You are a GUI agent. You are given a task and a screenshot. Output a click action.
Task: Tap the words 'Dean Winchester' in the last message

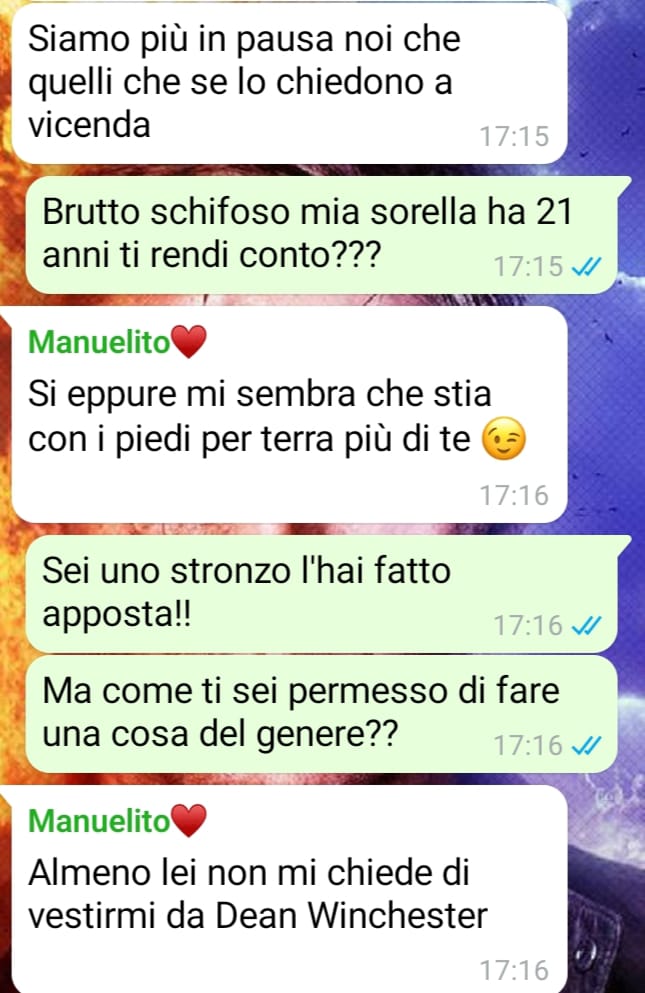pos(351,916)
